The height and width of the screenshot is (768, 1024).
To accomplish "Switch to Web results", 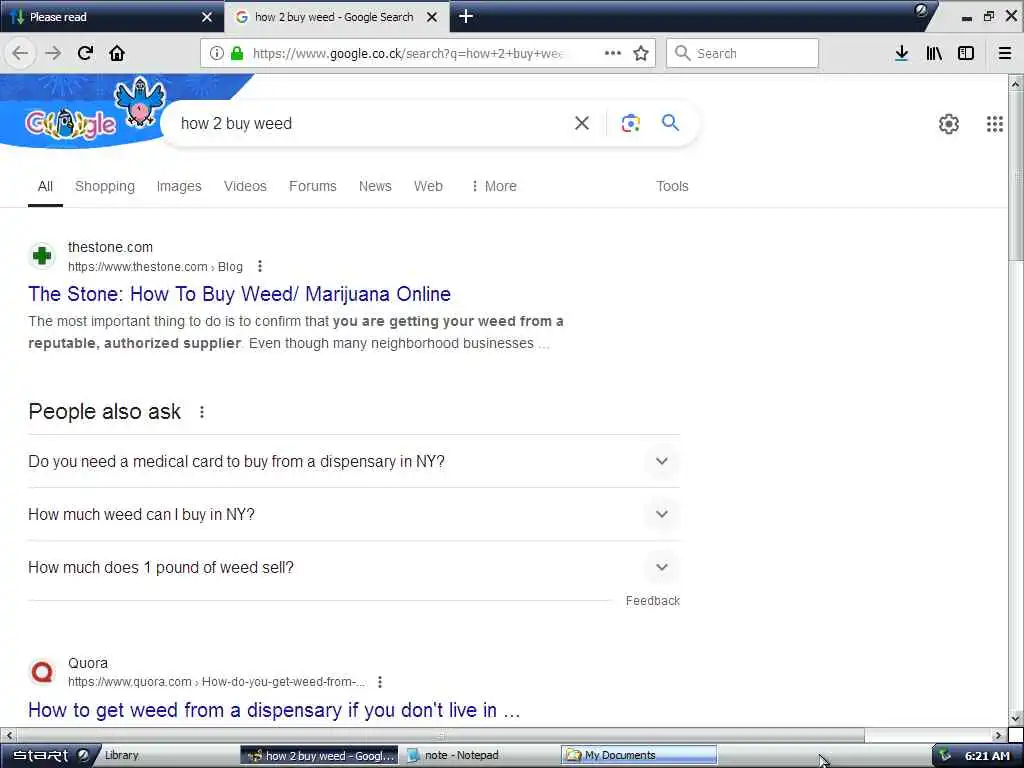I will pyautogui.click(x=428, y=186).
